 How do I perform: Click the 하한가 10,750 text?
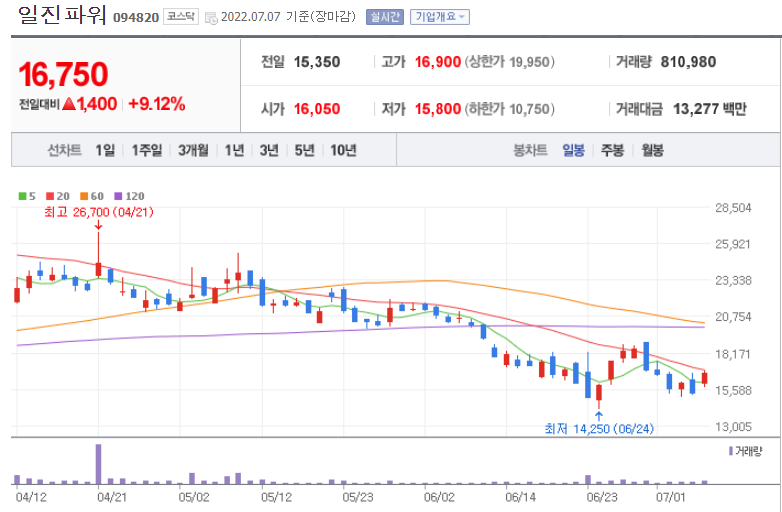pos(509,109)
